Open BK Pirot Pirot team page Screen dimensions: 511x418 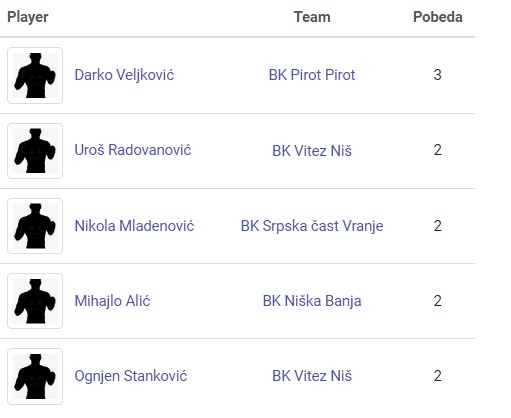[312, 75]
